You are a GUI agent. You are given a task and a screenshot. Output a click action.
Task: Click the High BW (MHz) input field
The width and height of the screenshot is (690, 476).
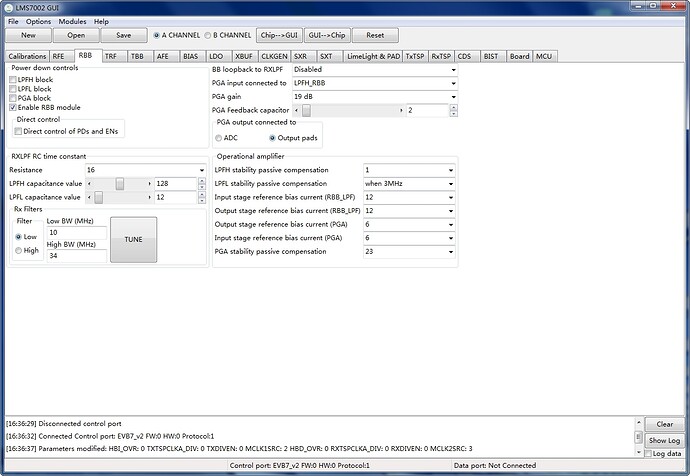pyautogui.click(x=77, y=256)
